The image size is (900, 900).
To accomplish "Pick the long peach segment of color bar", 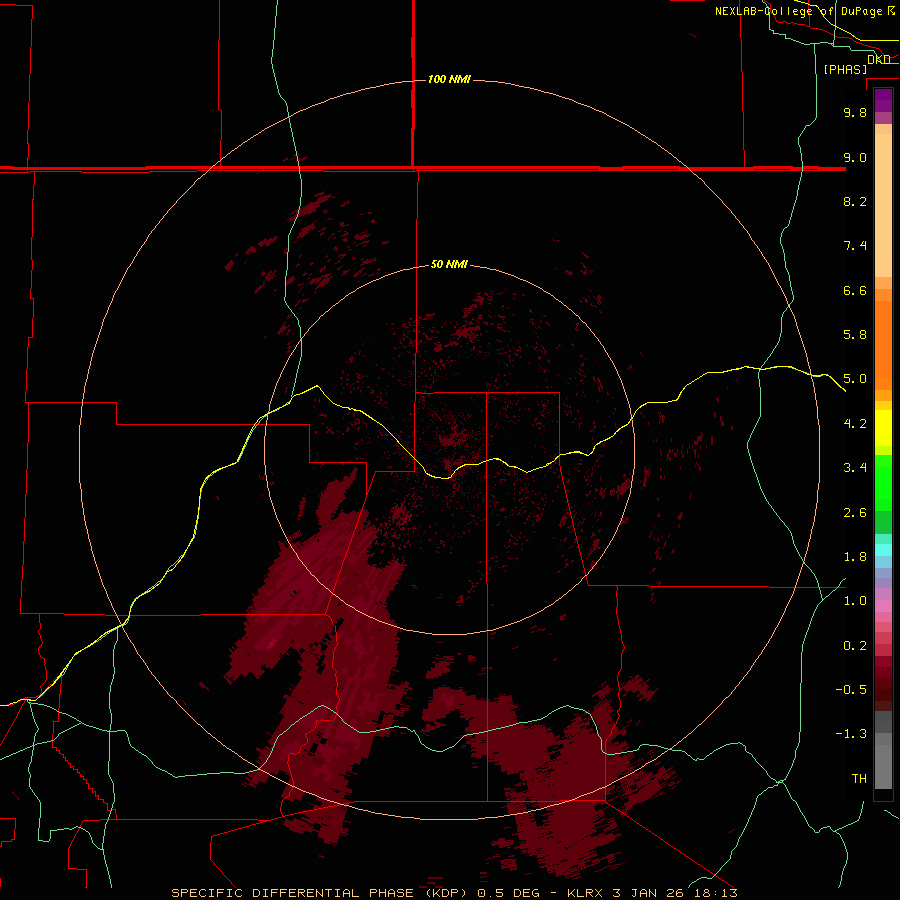I will [883, 207].
